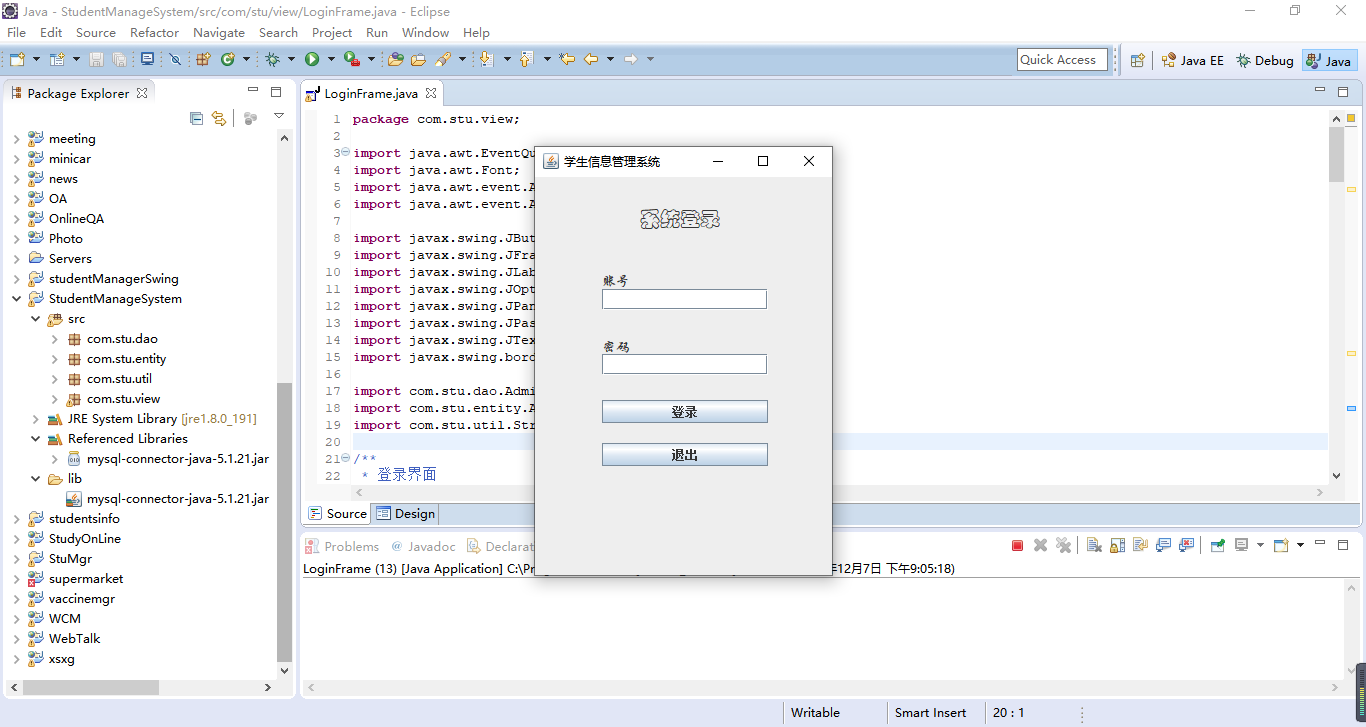The image size is (1366, 727).
Task: Select the Java perspective button
Action: (1330, 60)
